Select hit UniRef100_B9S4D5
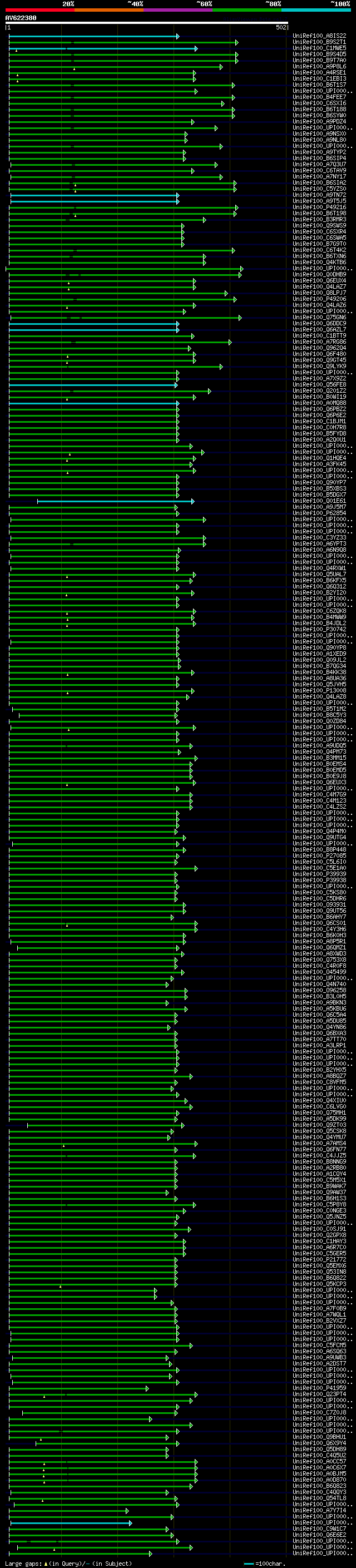 pos(319,54)
